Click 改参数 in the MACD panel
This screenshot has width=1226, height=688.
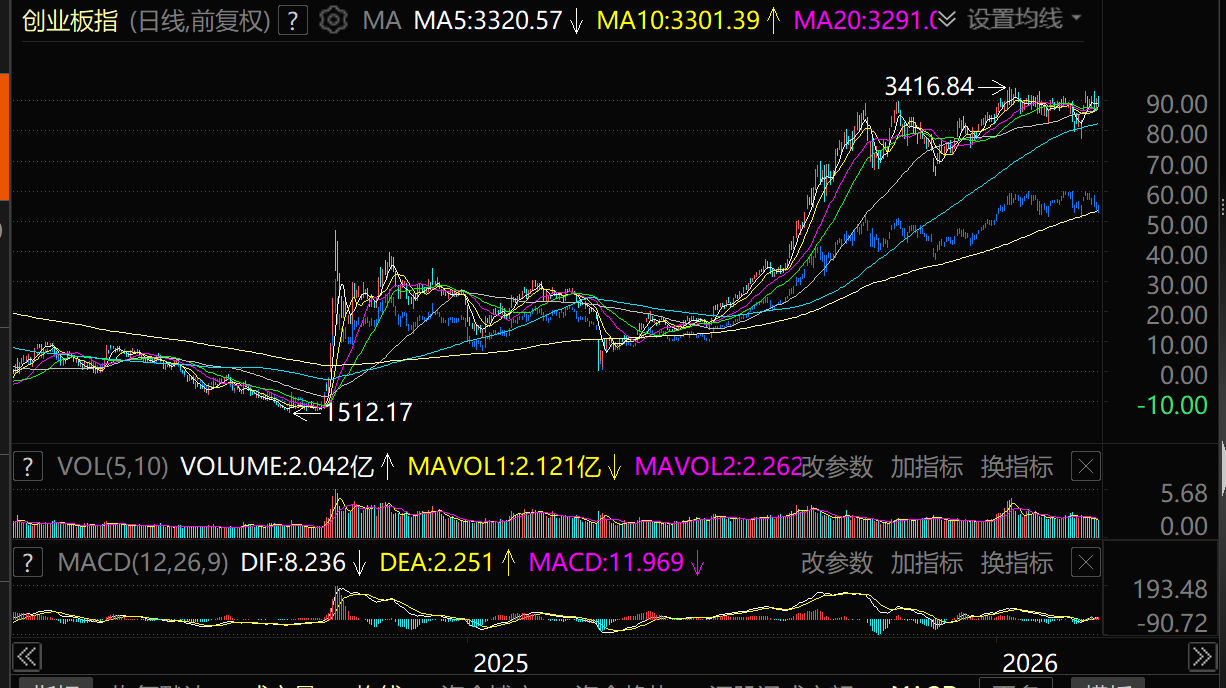(837, 562)
